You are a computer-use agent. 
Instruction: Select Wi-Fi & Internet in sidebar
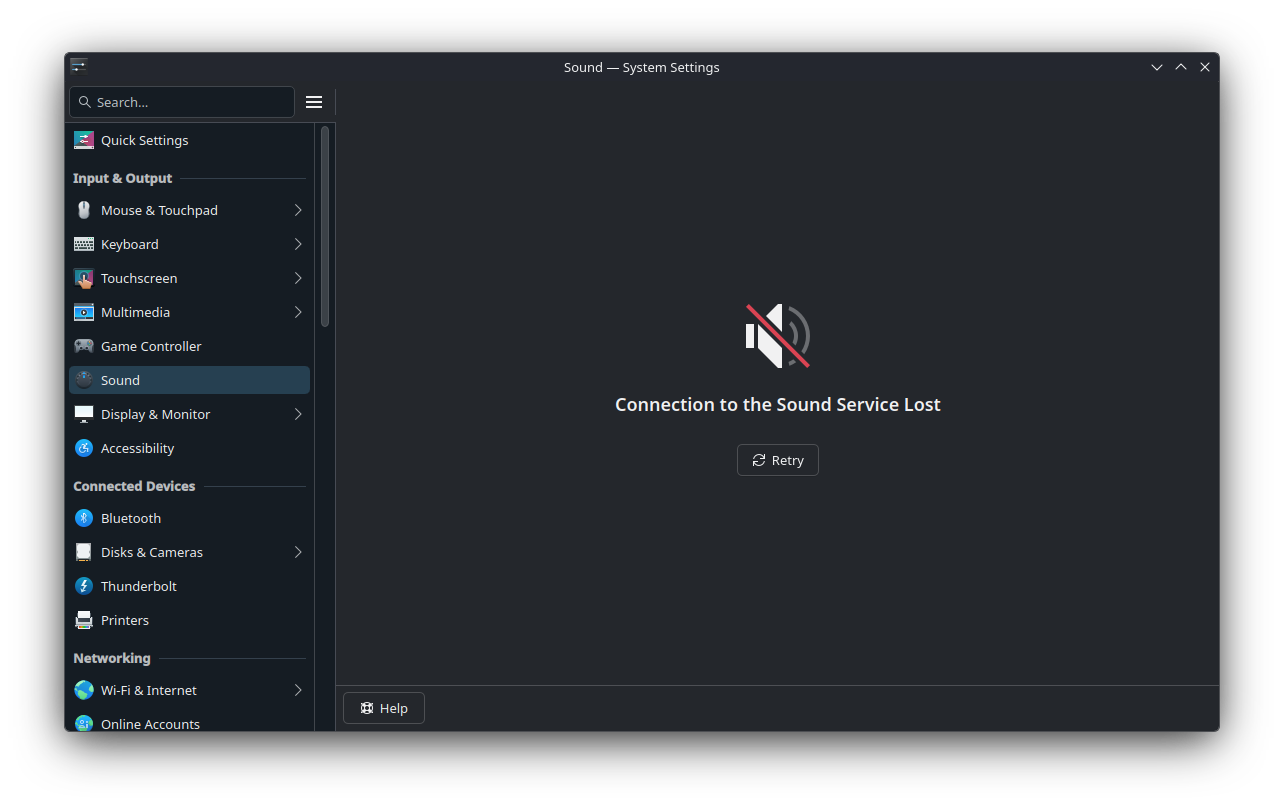click(189, 690)
